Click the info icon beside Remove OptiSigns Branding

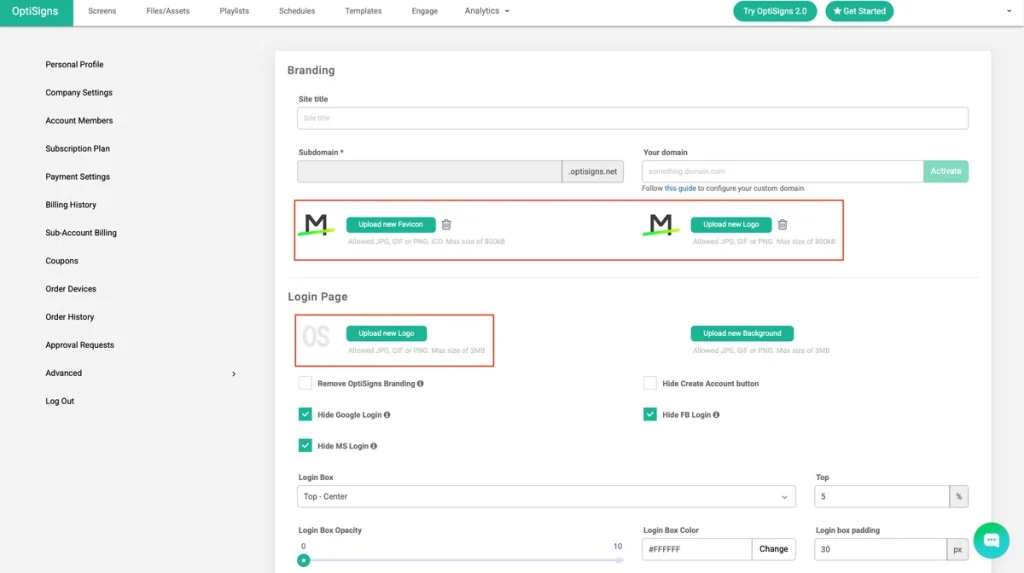pyautogui.click(x=420, y=384)
